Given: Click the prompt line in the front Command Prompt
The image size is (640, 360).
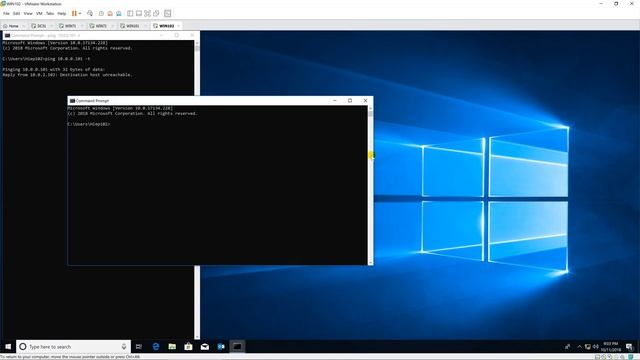Looking at the screenshot, I should click(x=89, y=124).
